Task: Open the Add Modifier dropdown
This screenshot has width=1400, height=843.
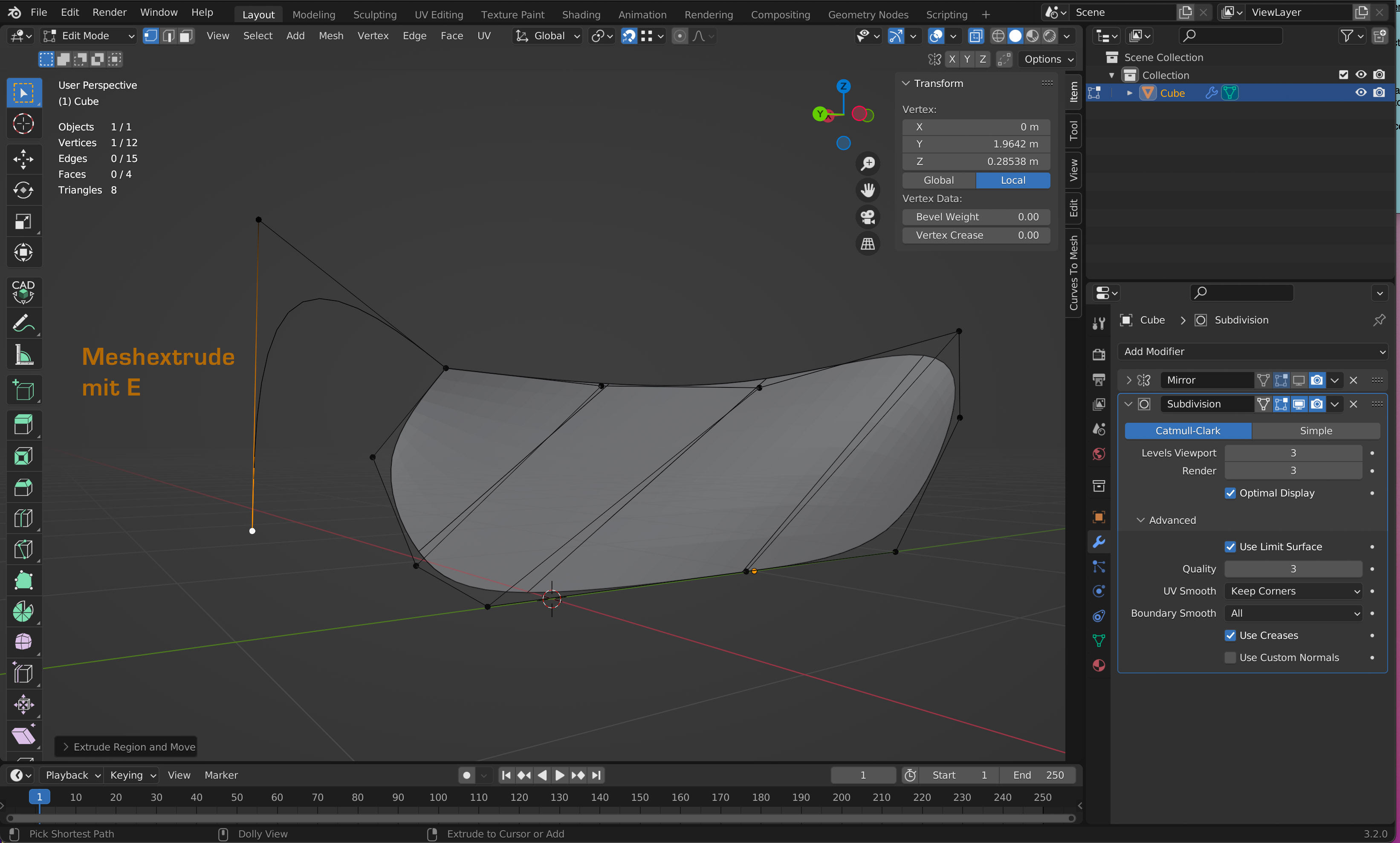Action: pyautogui.click(x=1252, y=352)
